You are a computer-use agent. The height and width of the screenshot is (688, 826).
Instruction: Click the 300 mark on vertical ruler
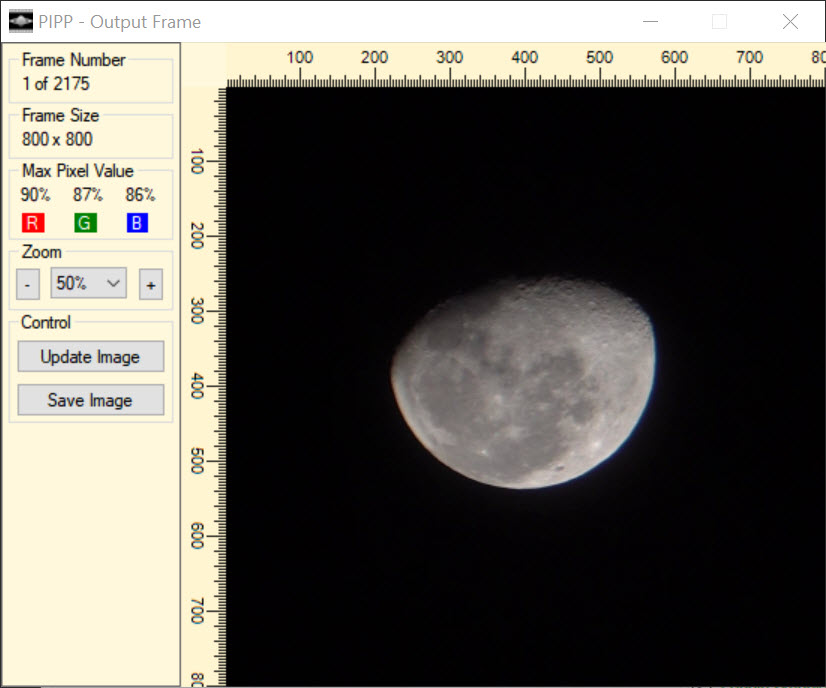tap(197, 310)
